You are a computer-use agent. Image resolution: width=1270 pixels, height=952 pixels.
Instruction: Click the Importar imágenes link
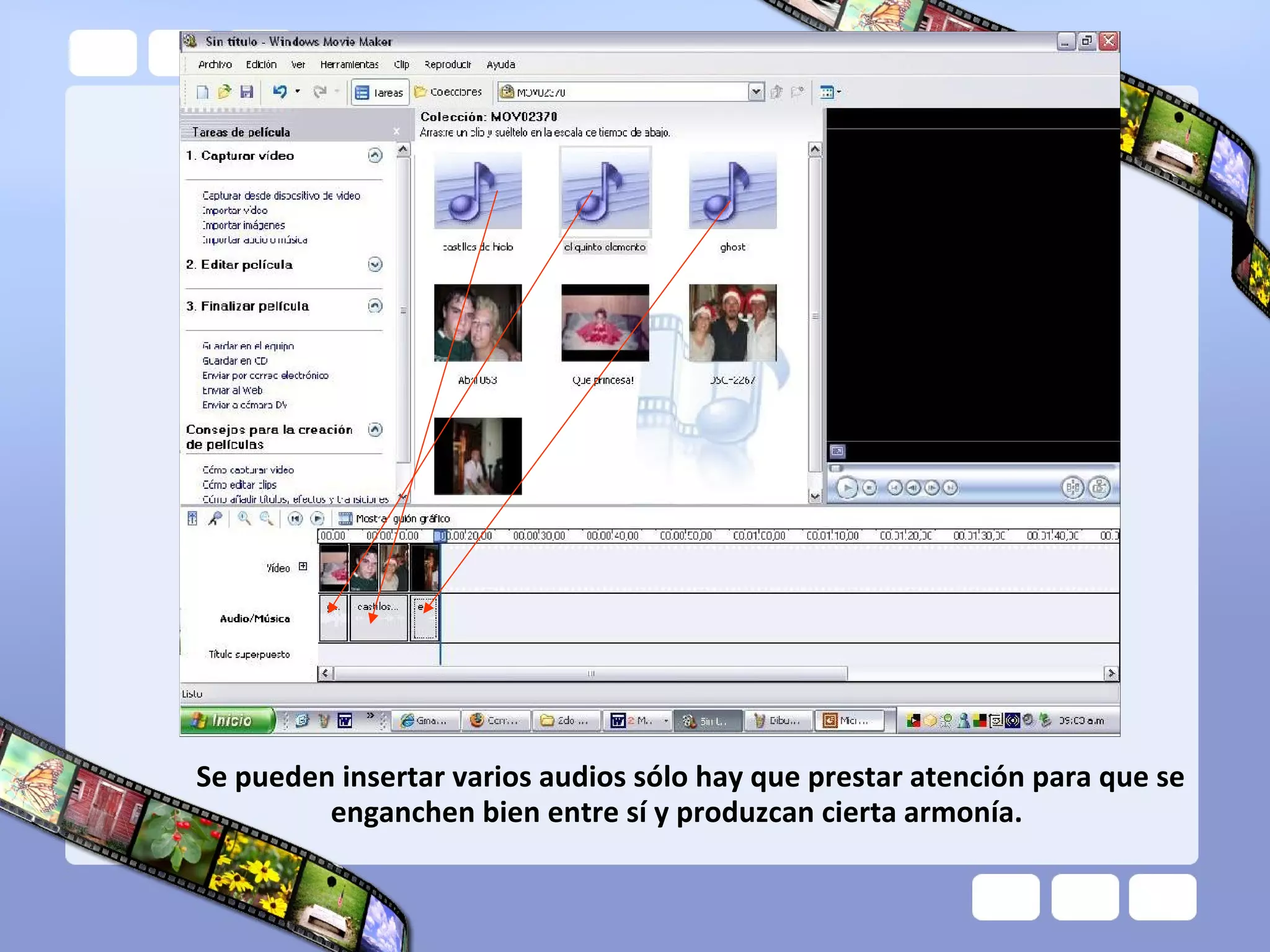pos(244,225)
